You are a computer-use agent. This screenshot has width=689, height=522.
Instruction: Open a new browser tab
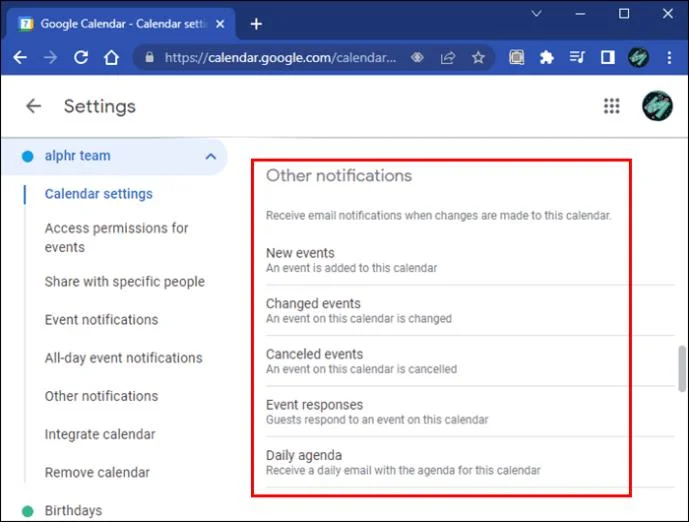(x=256, y=24)
